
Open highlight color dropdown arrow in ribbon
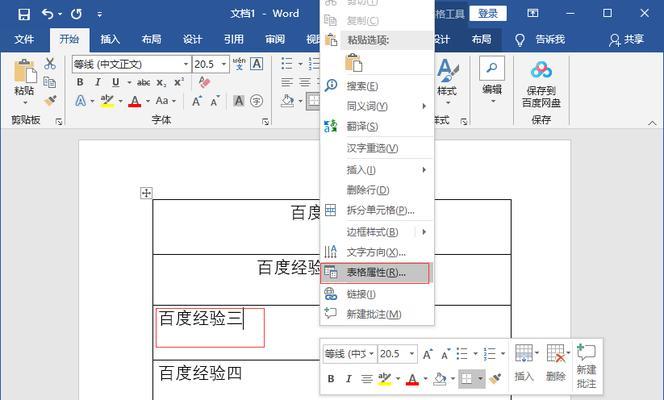pos(120,101)
